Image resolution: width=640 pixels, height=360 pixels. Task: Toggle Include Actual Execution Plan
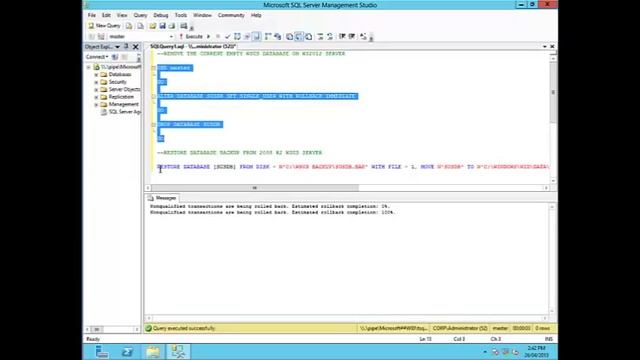[x=268, y=36]
